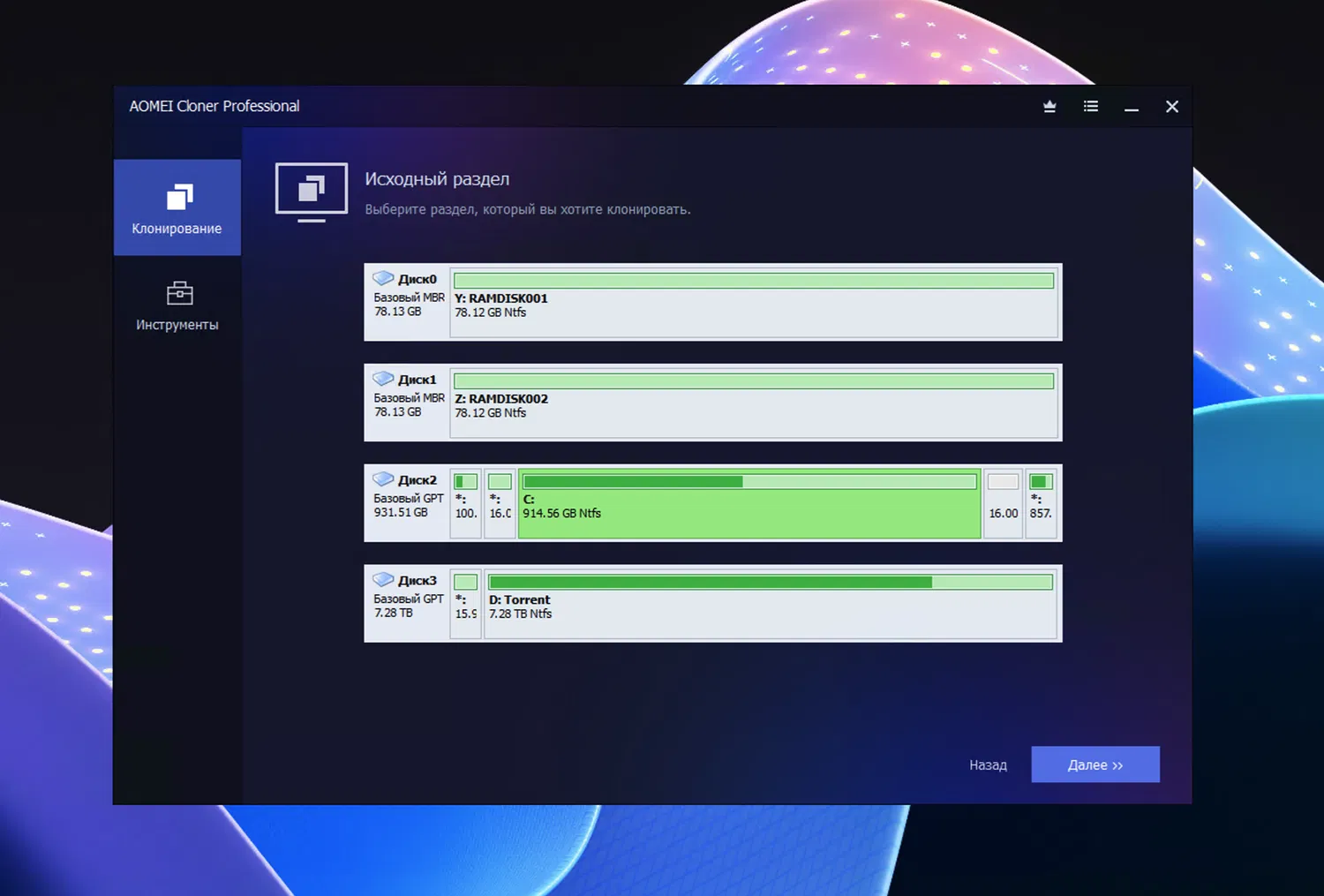The width and height of the screenshot is (1324, 896).
Task: Click the Диск2 disk icon
Action: (x=383, y=479)
